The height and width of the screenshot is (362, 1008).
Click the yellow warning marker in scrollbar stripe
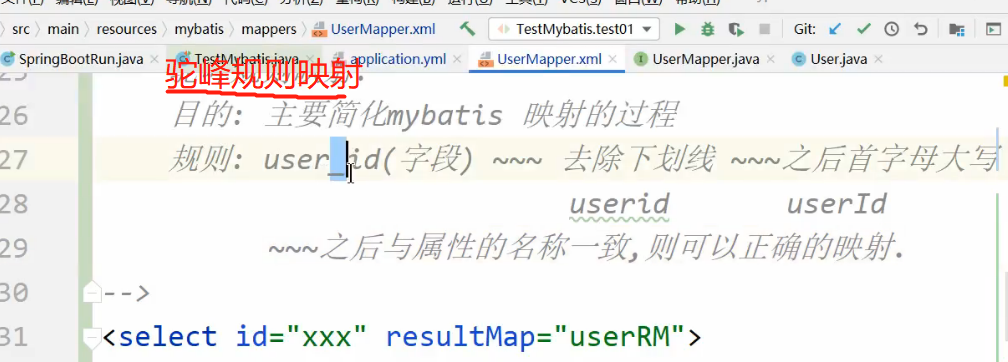(1004, 82)
